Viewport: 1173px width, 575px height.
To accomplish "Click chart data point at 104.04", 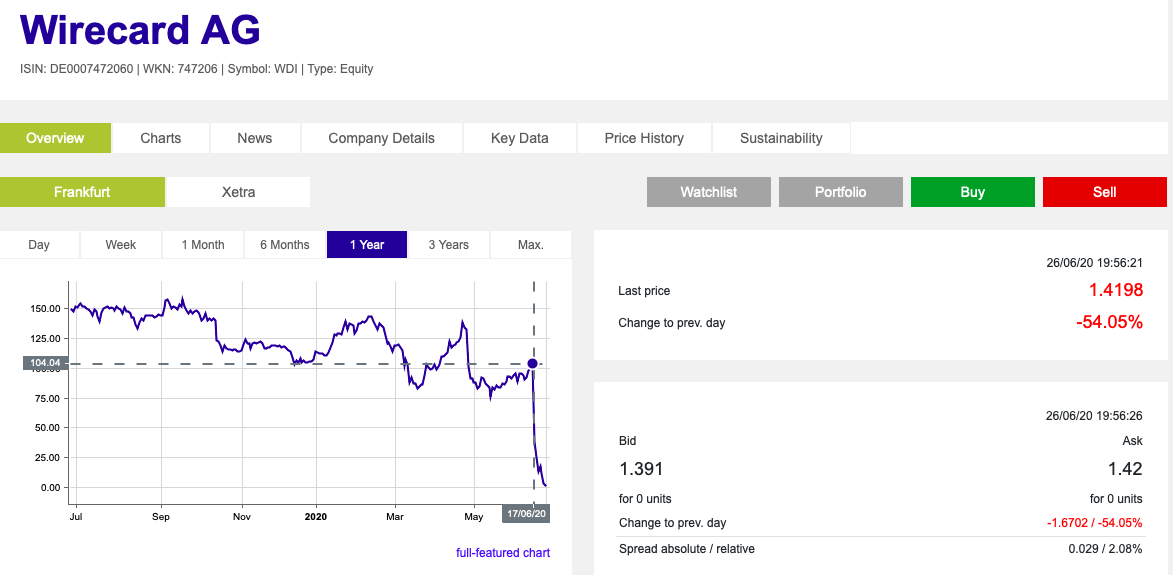I will coord(533,364).
